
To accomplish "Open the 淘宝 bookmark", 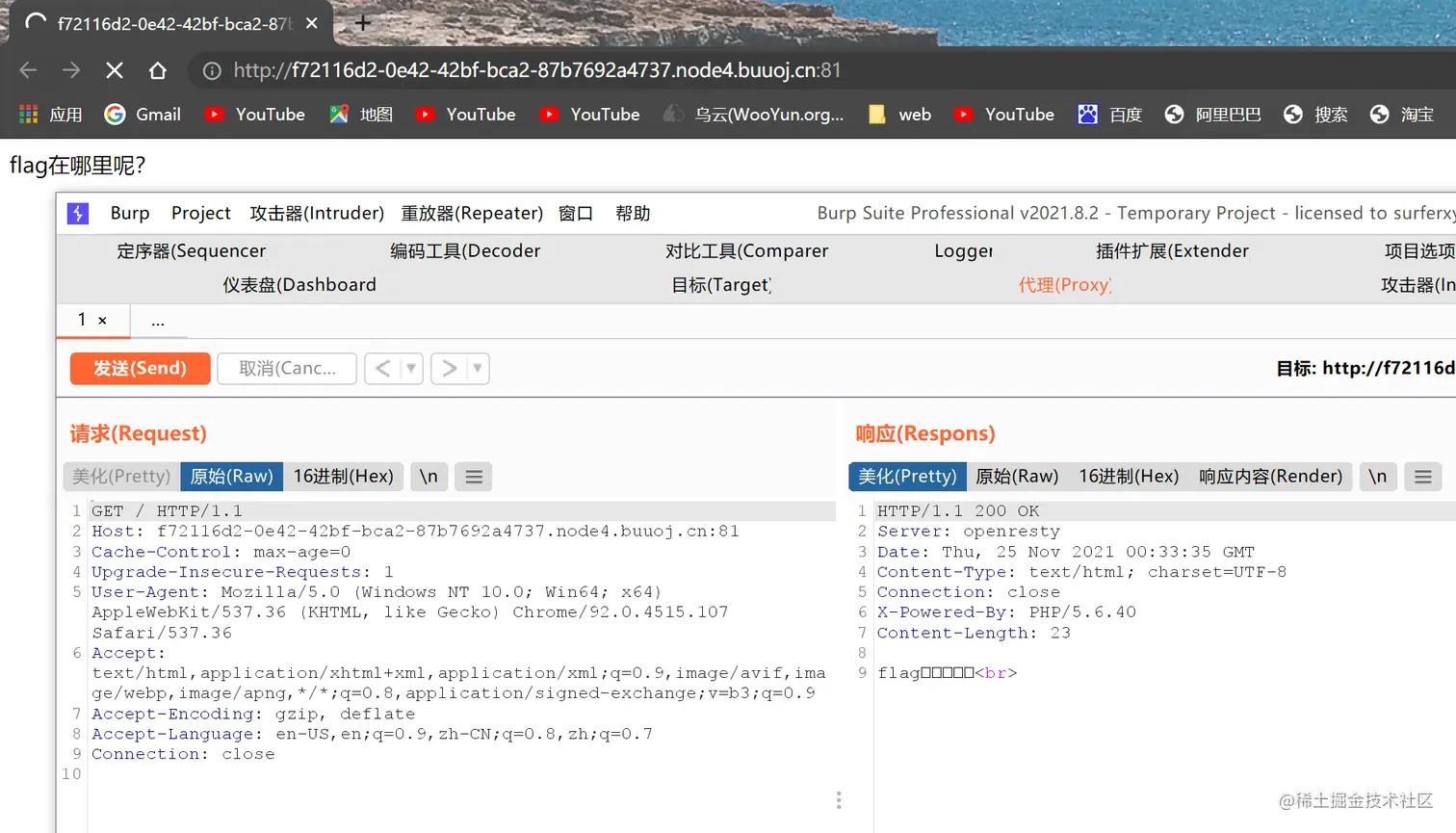I will click(x=1402, y=115).
